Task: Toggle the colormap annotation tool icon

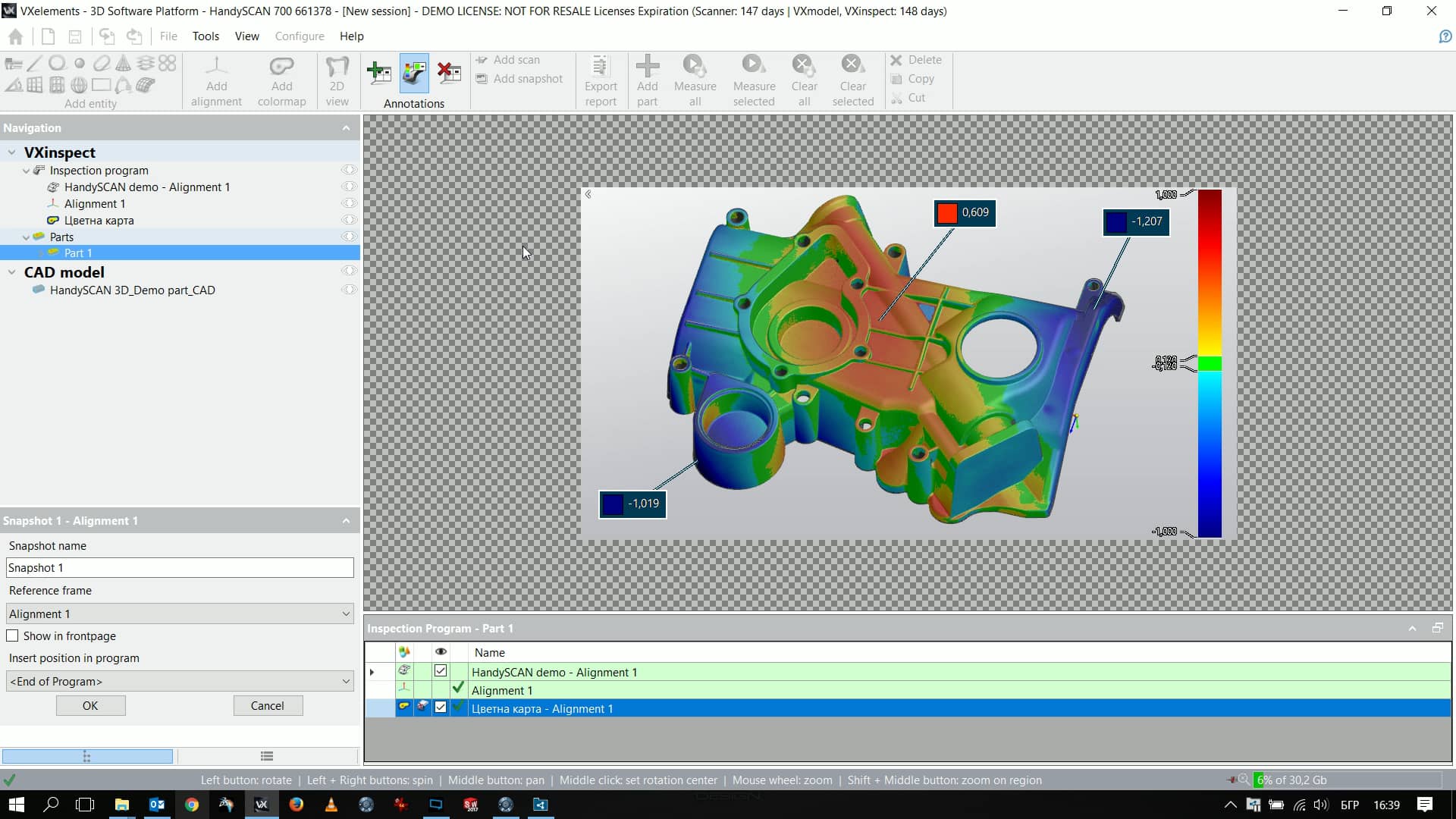Action: (414, 73)
